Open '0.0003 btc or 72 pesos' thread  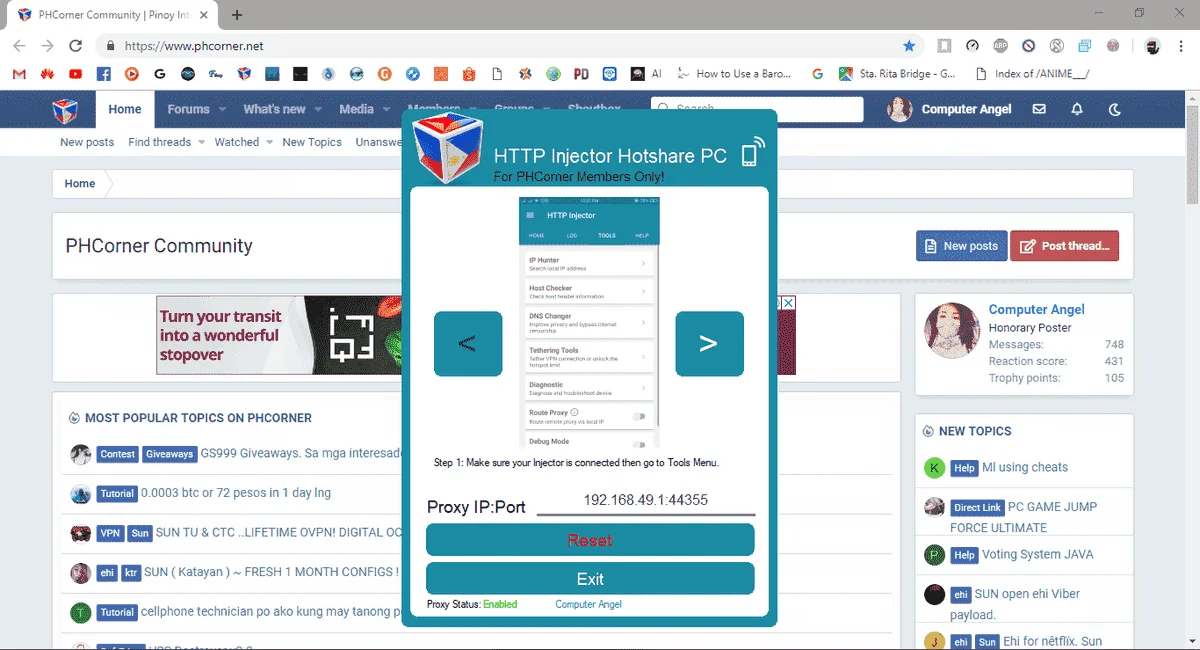click(236, 493)
